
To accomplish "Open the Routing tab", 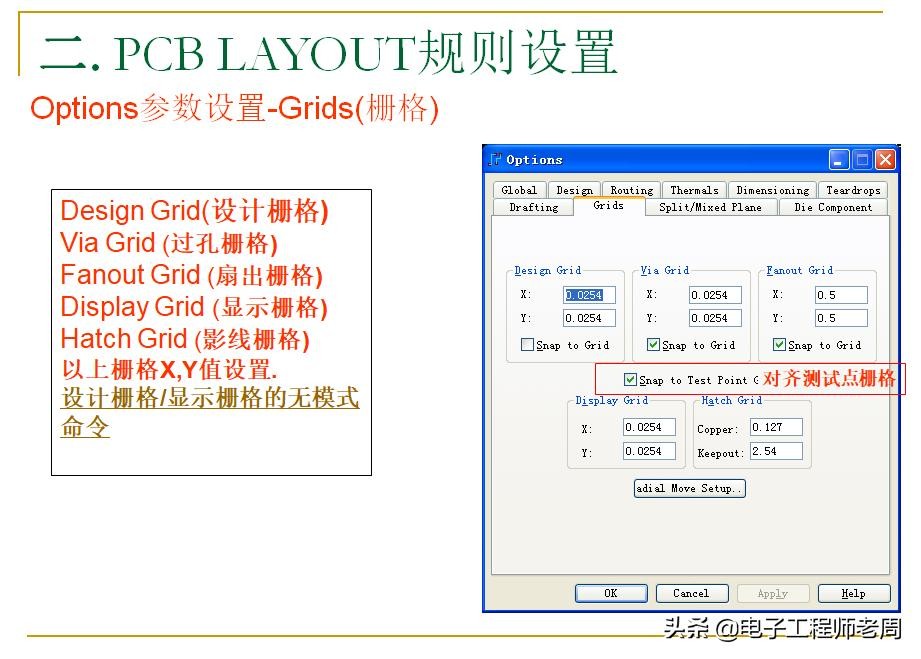I will 632,190.
